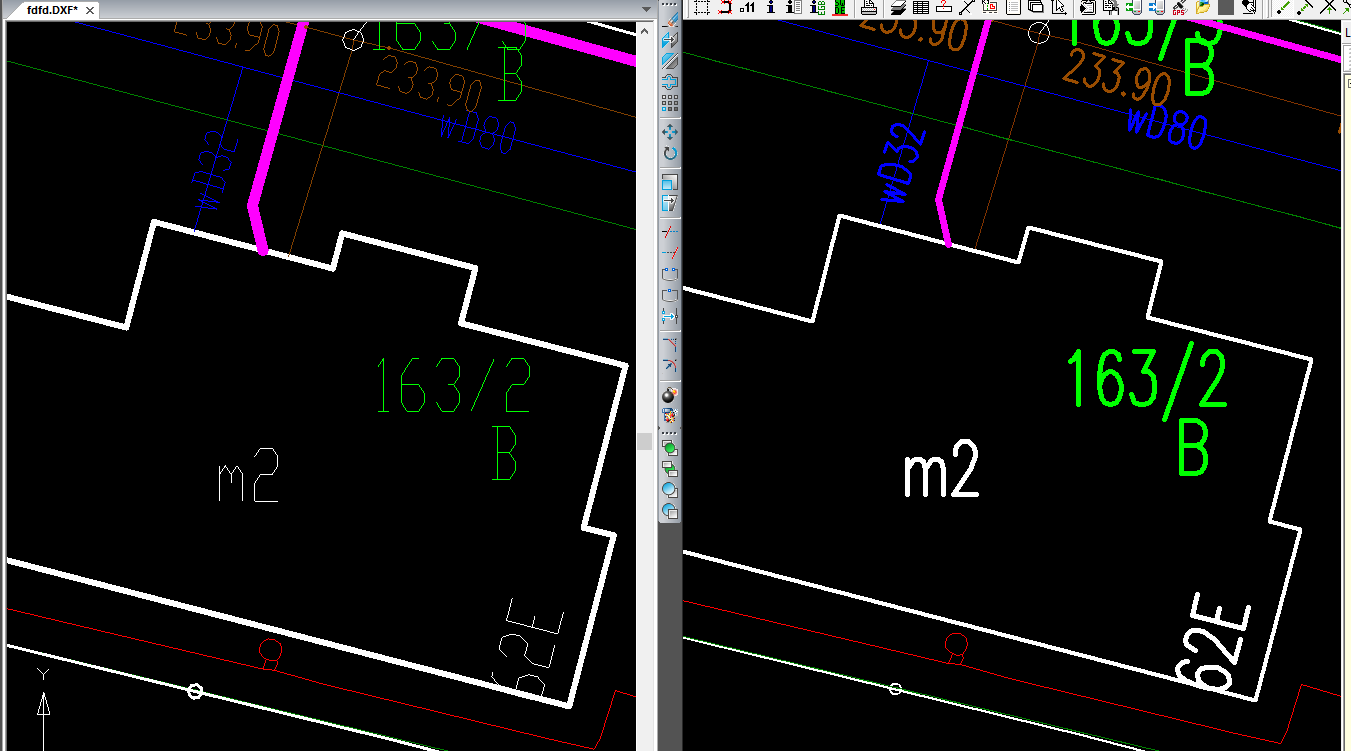Select the Erase tool in the vertical modify toolbar
This screenshot has height=751, width=1351.
pyautogui.click(x=670, y=20)
